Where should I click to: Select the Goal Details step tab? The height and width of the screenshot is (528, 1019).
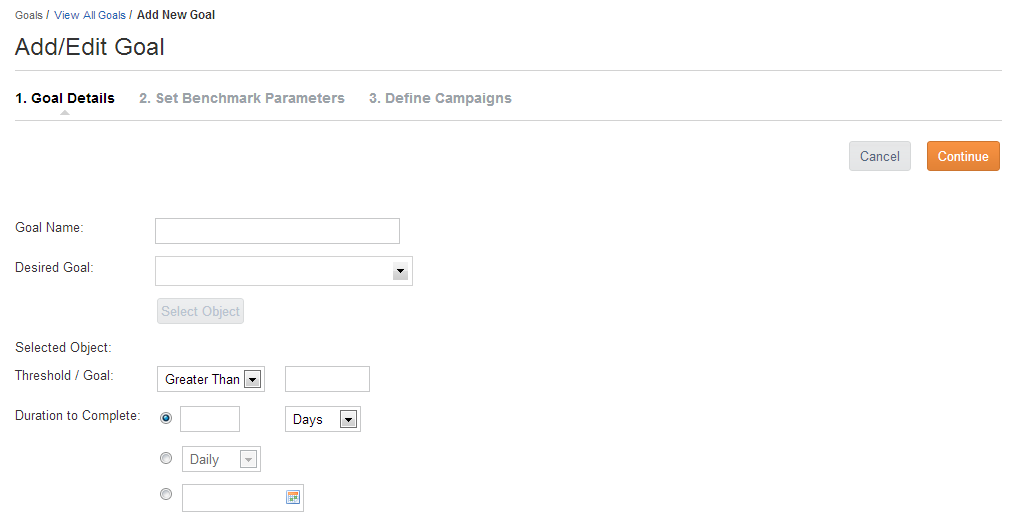tap(65, 98)
